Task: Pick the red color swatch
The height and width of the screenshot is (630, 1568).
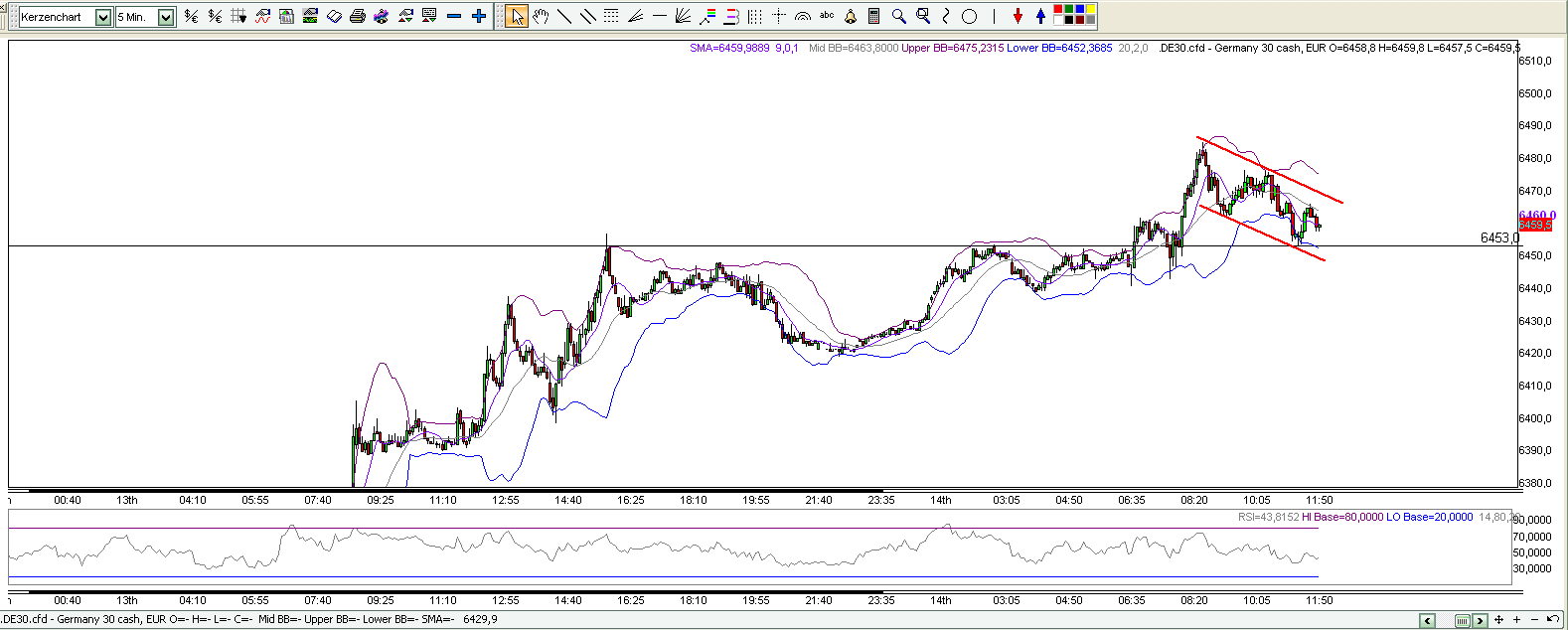Action: tap(1058, 9)
